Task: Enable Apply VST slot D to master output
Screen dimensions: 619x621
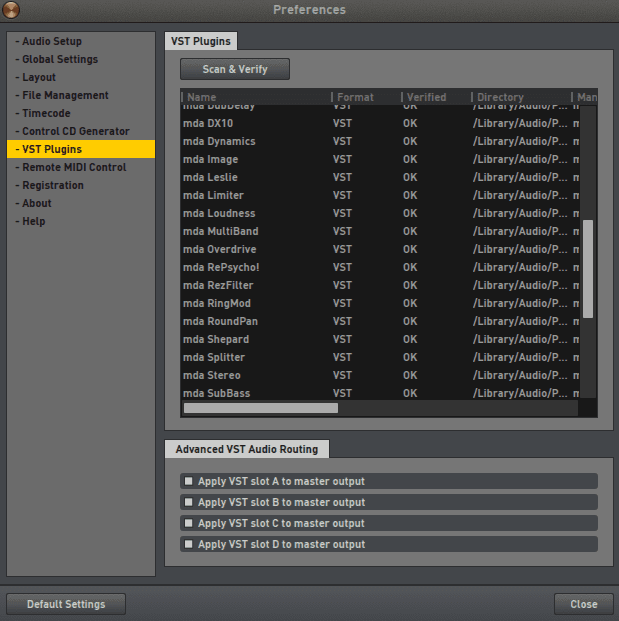Action: [x=188, y=544]
